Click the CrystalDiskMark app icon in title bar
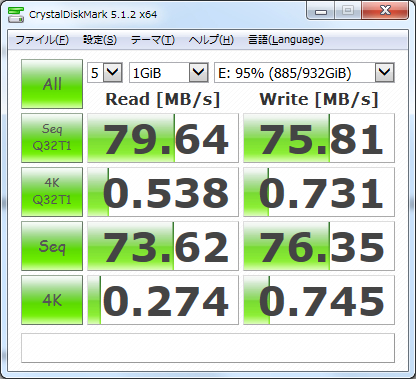This screenshot has height=379, width=416. tap(16, 14)
